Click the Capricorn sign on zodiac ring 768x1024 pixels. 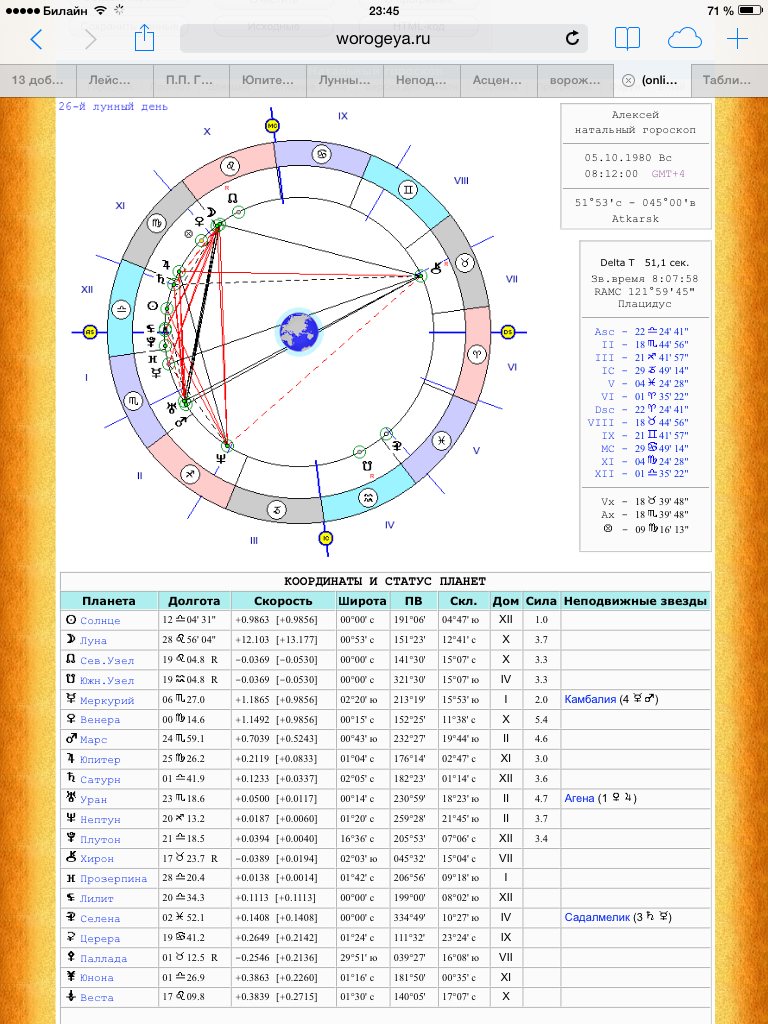point(277,509)
